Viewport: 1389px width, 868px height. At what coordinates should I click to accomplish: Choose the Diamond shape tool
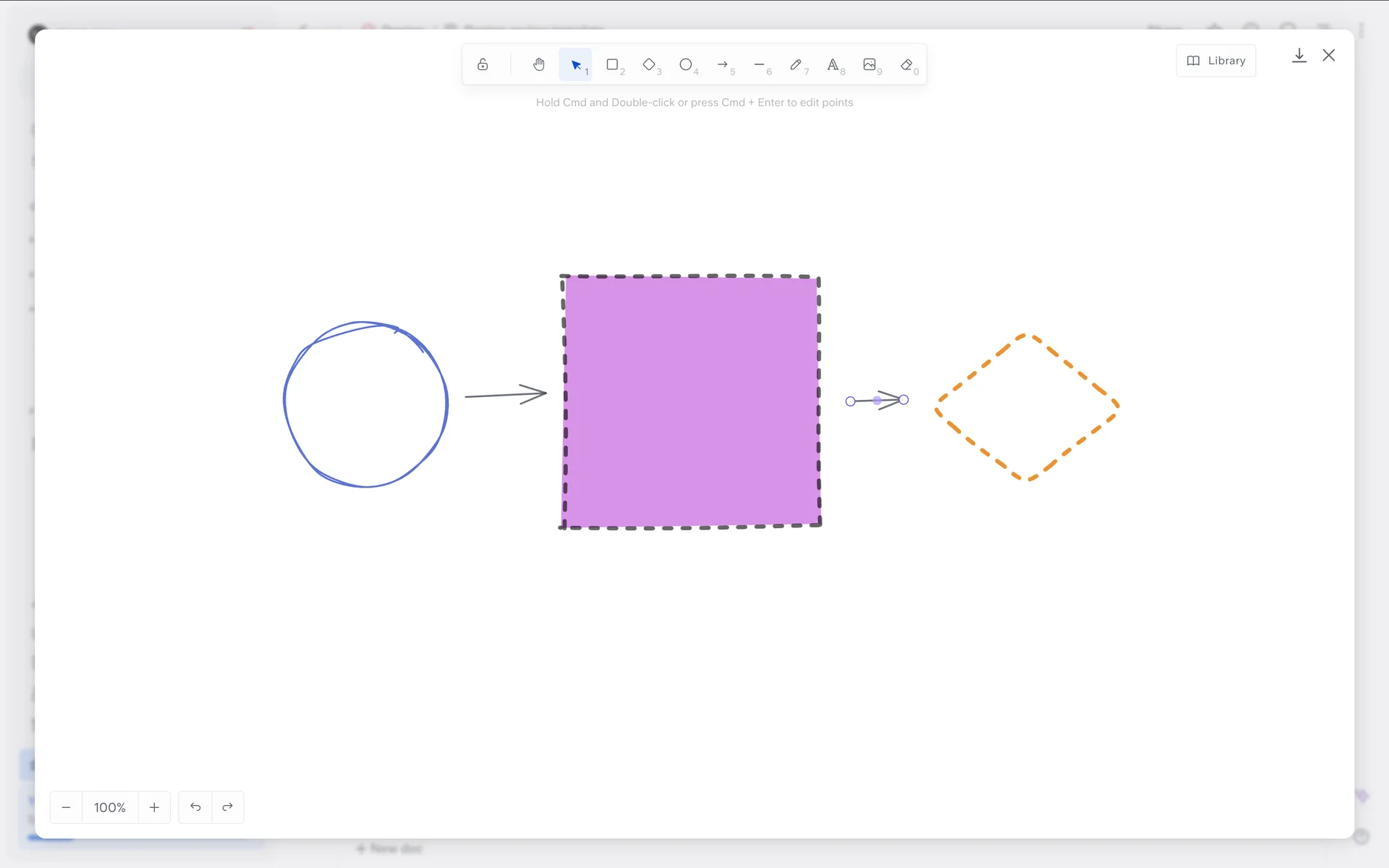pos(649,64)
